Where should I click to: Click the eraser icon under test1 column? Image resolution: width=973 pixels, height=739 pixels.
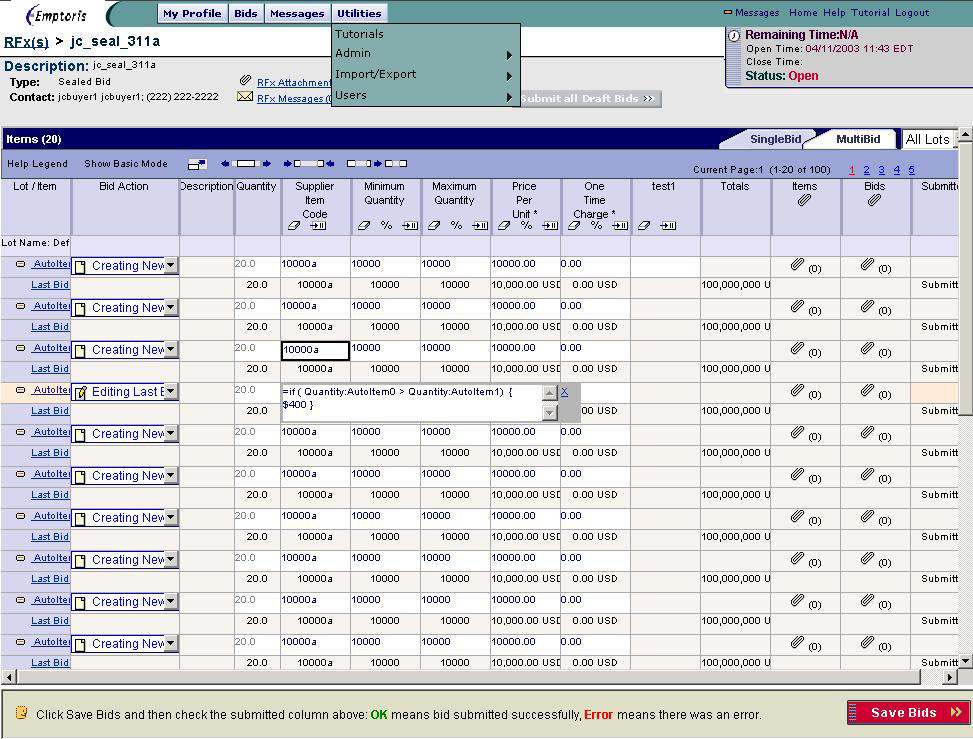pyautogui.click(x=644, y=226)
